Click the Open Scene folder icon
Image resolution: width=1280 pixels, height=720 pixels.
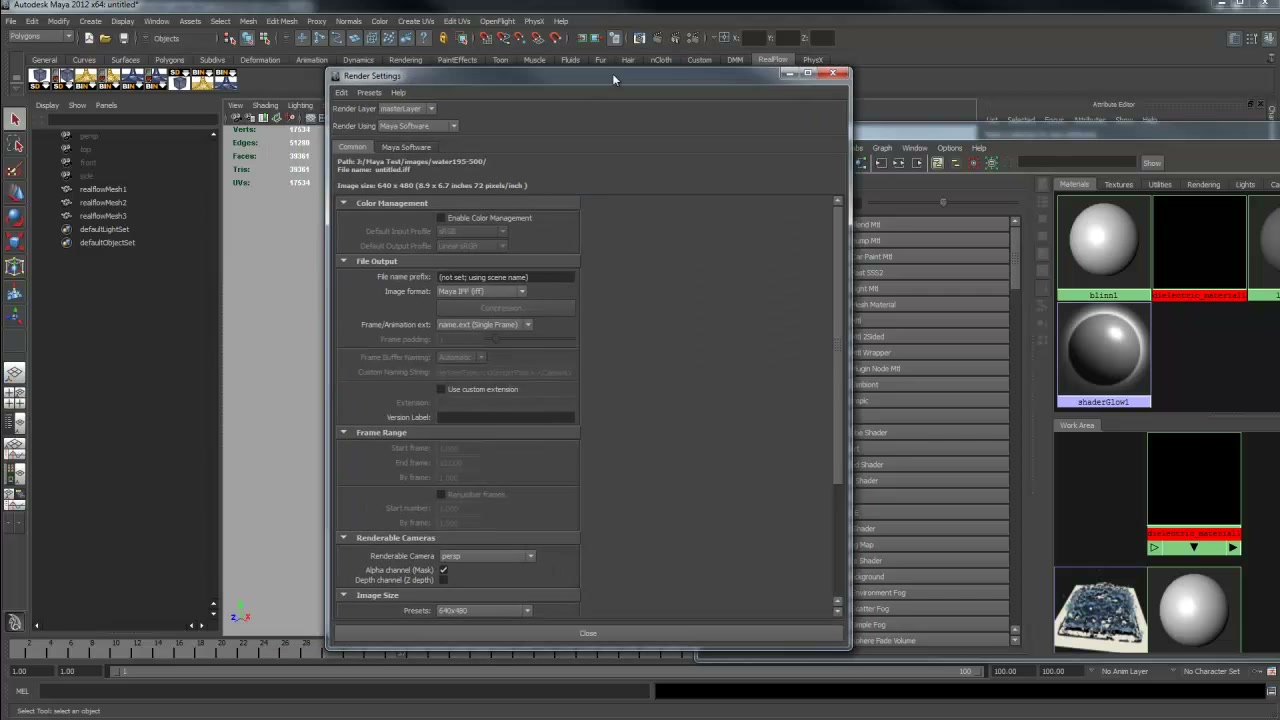(x=105, y=38)
